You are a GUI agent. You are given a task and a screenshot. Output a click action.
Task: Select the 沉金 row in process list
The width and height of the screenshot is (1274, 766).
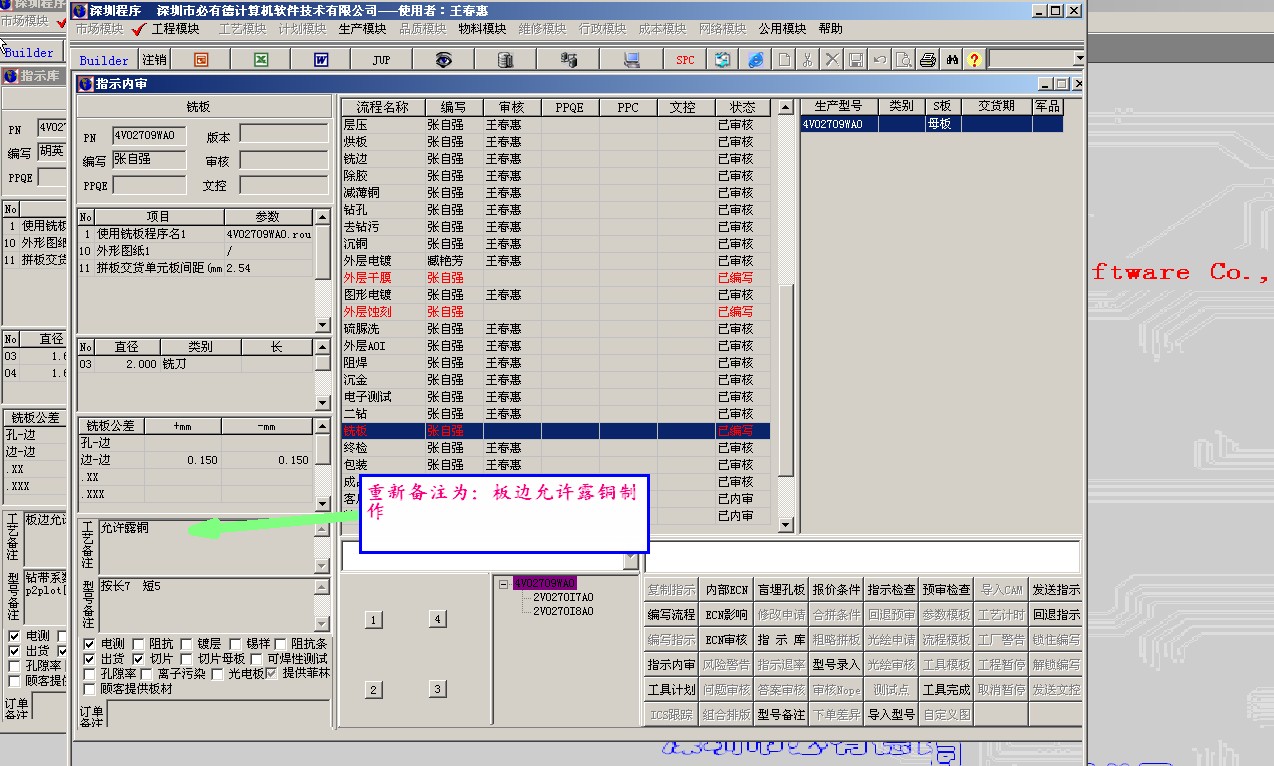(x=556, y=380)
